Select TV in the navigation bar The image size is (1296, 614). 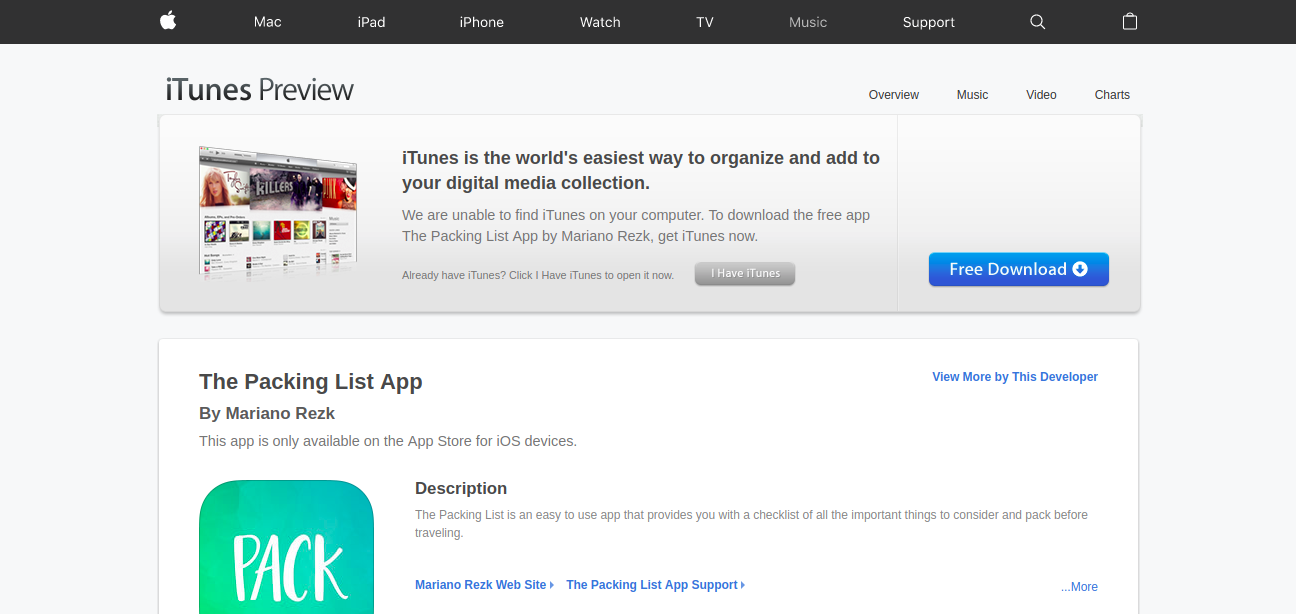(x=705, y=22)
